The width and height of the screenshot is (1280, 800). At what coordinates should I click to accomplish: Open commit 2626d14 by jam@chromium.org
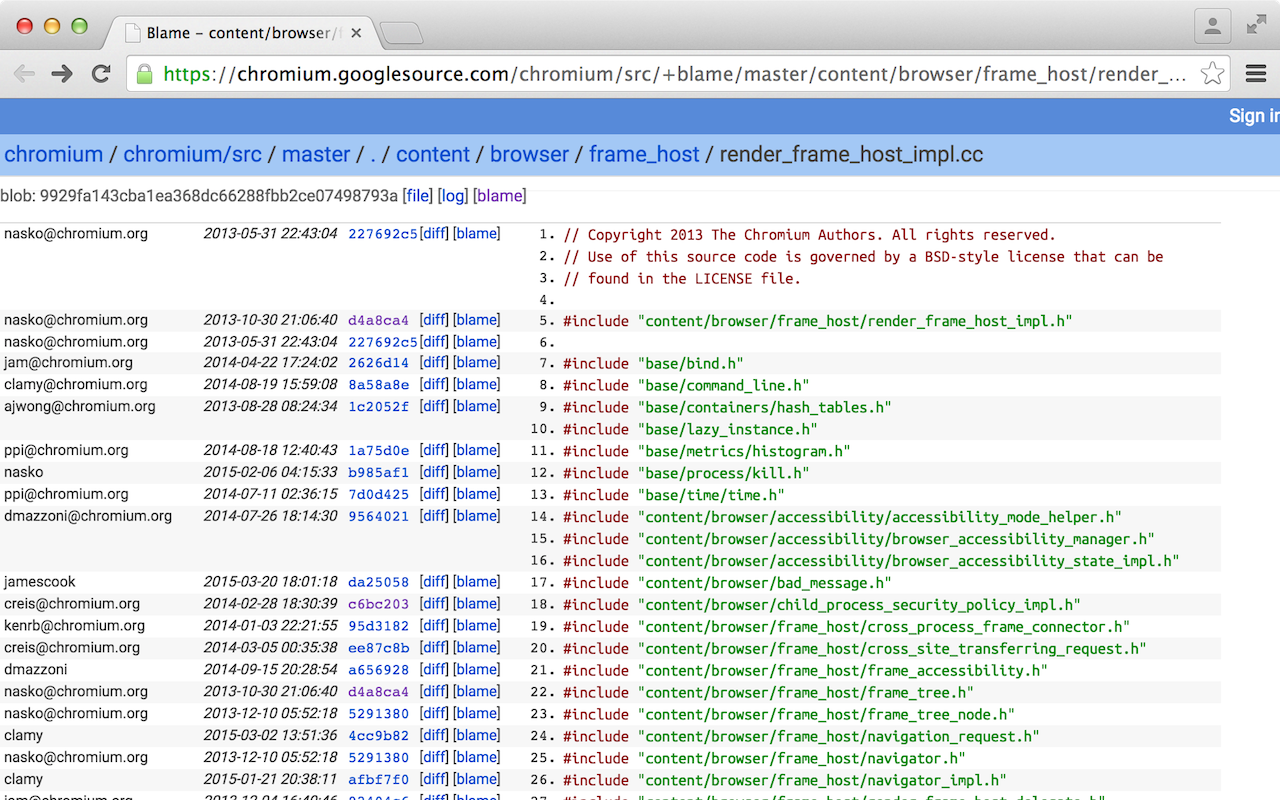378,363
